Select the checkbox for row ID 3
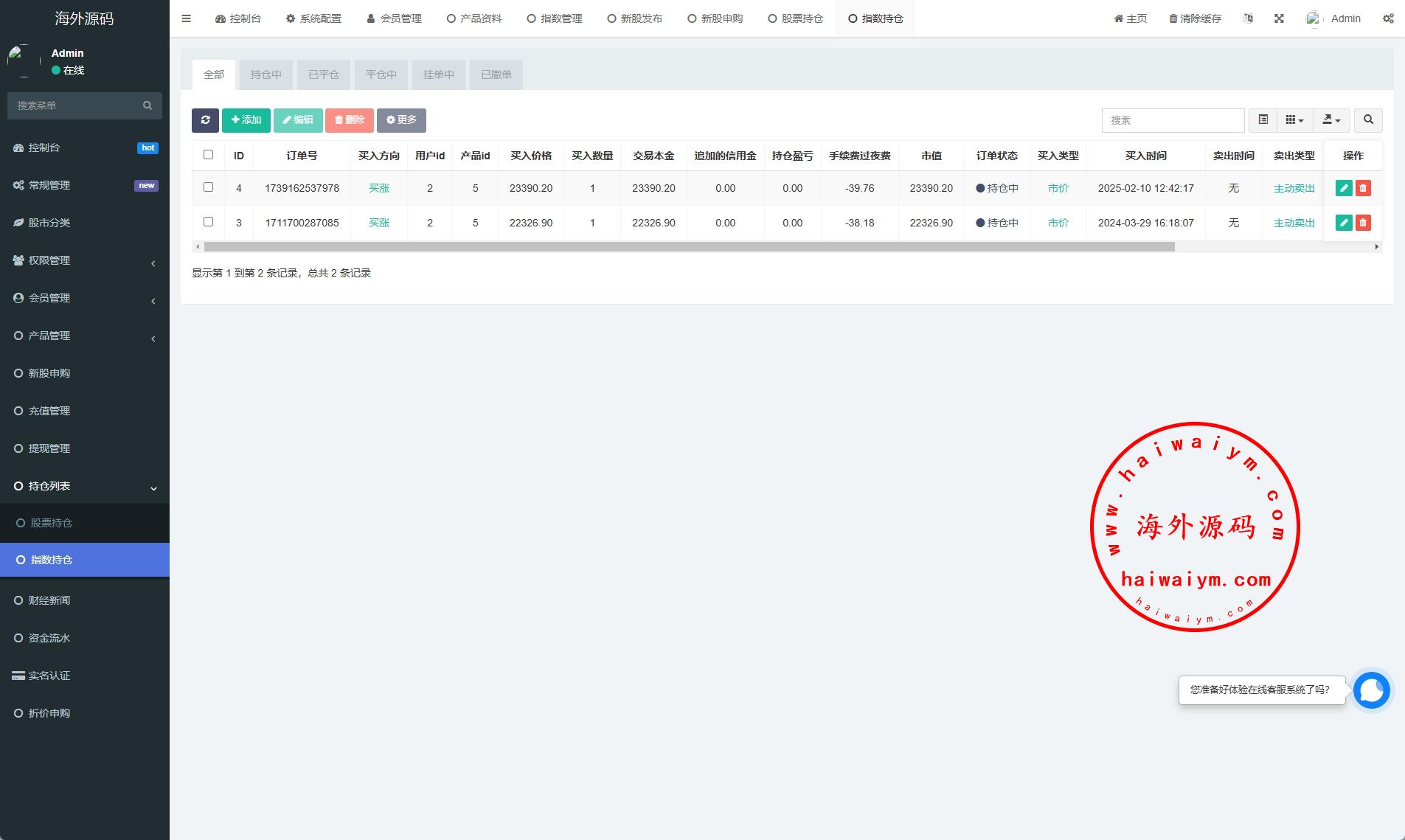1405x840 pixels. point(208,222)
